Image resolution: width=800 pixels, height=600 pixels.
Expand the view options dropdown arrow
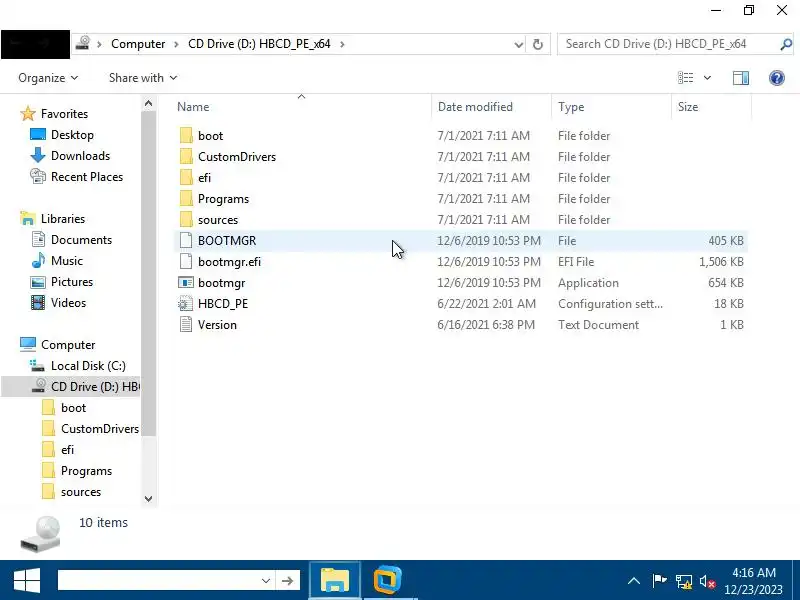[x=707, y=78]
